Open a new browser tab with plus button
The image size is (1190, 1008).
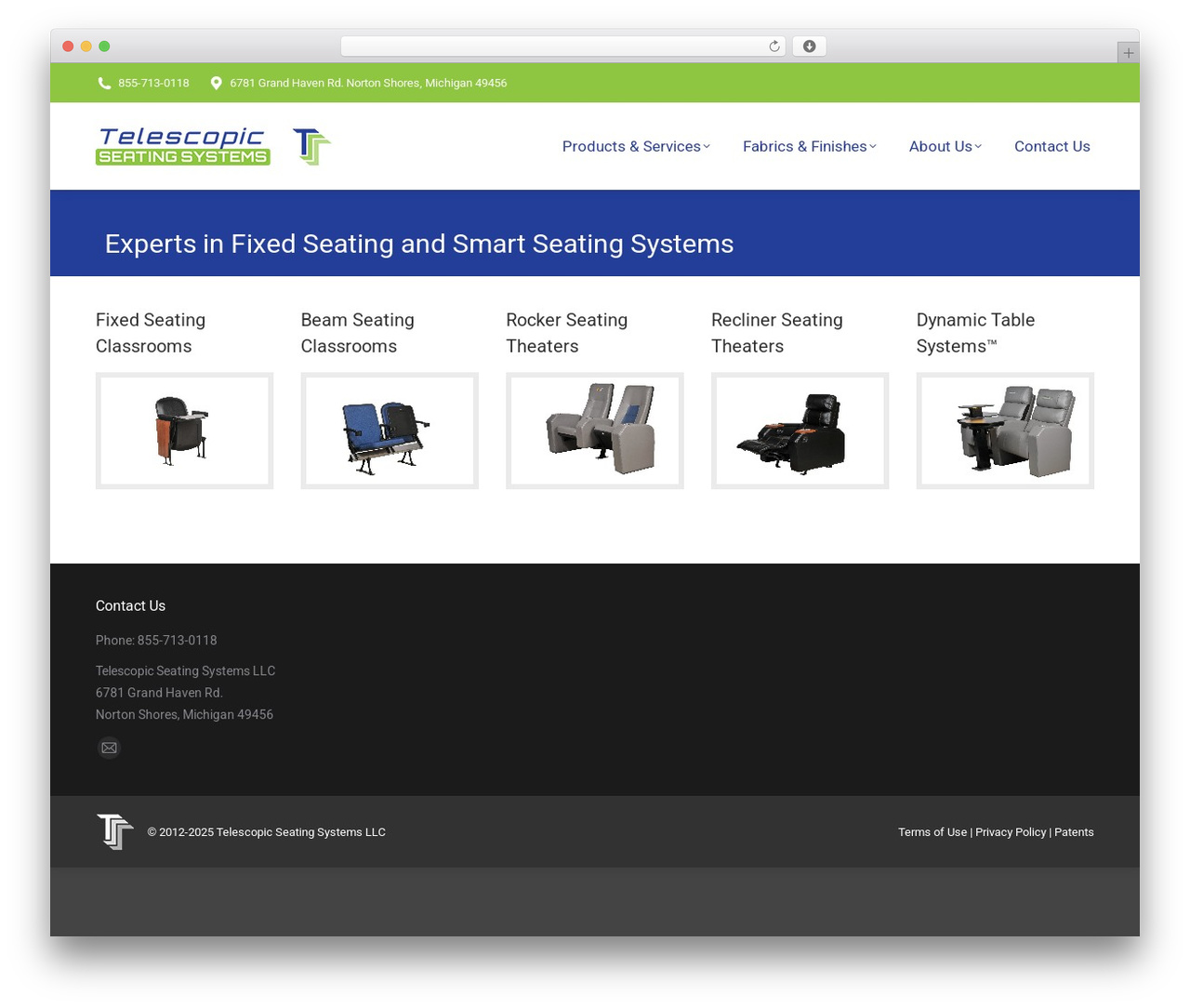pyautogui.click(x=1128, y=53)
